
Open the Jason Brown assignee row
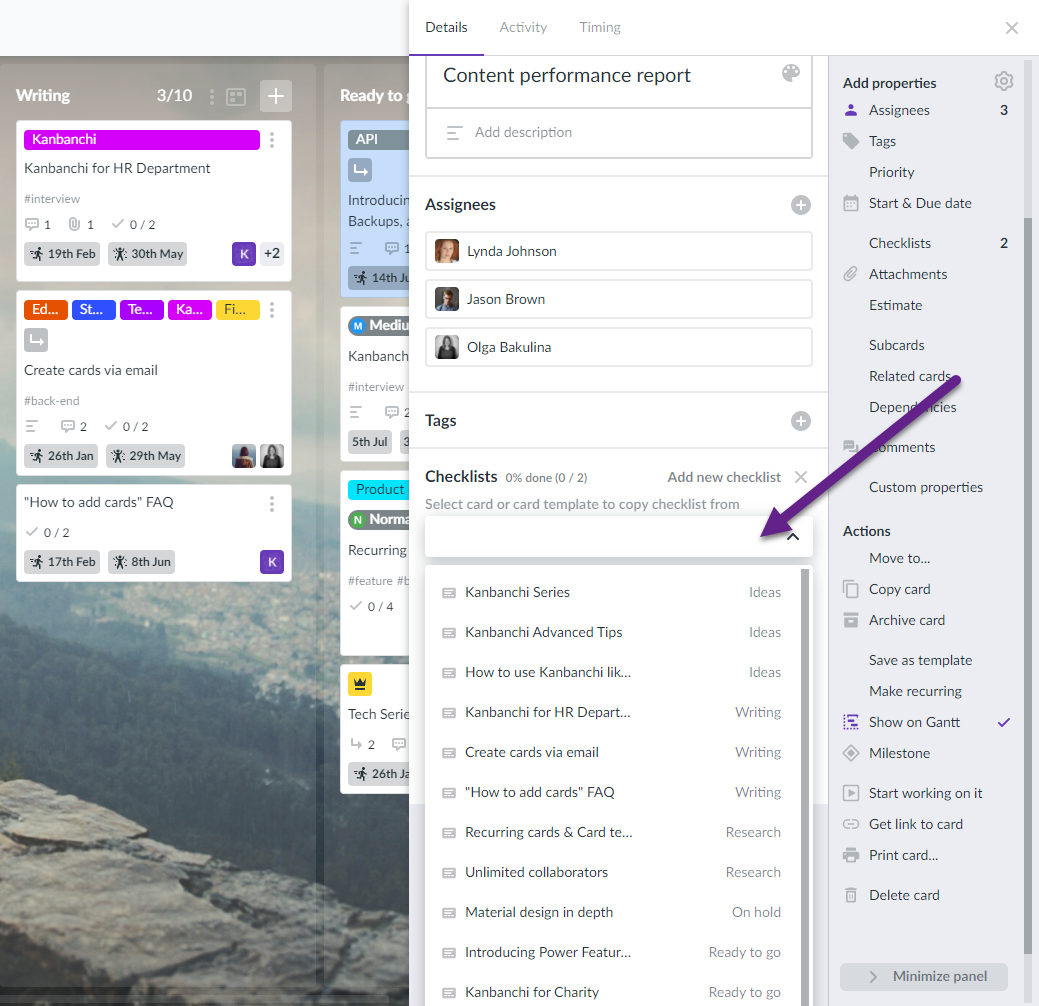pyautogui.click(x=619, y=300)
